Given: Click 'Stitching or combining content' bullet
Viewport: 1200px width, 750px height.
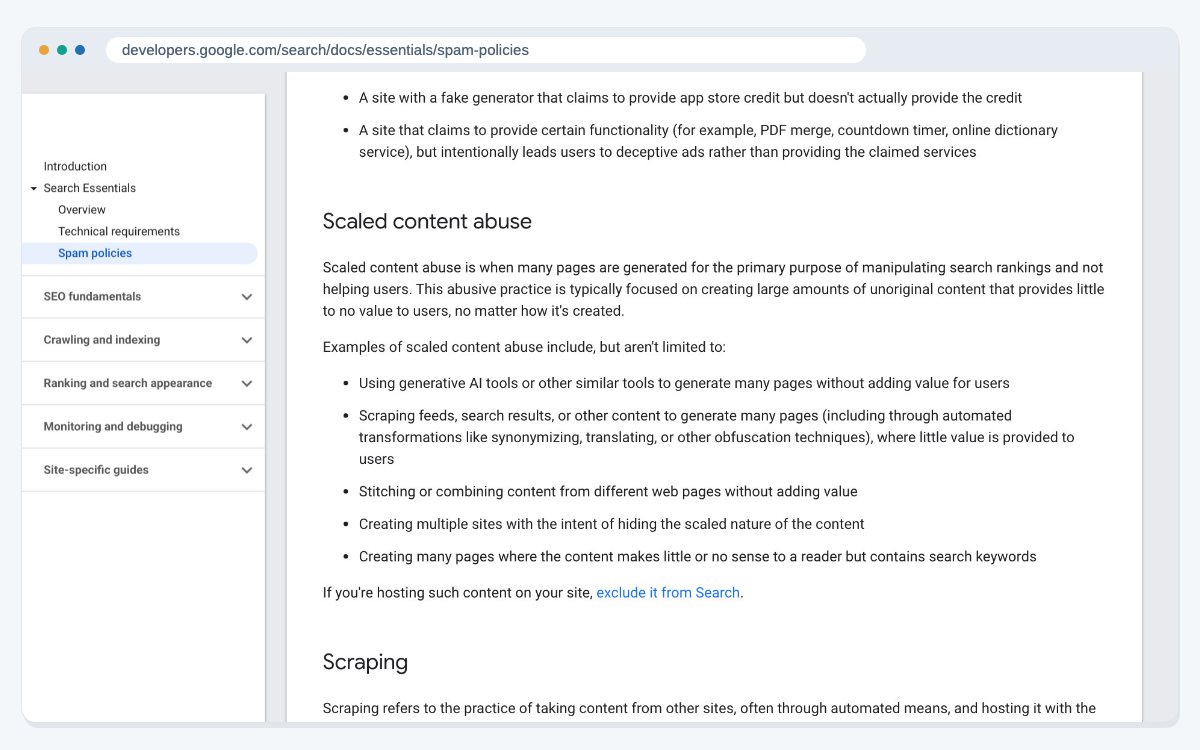Looking at the screenshot, I should coord(608,492).
